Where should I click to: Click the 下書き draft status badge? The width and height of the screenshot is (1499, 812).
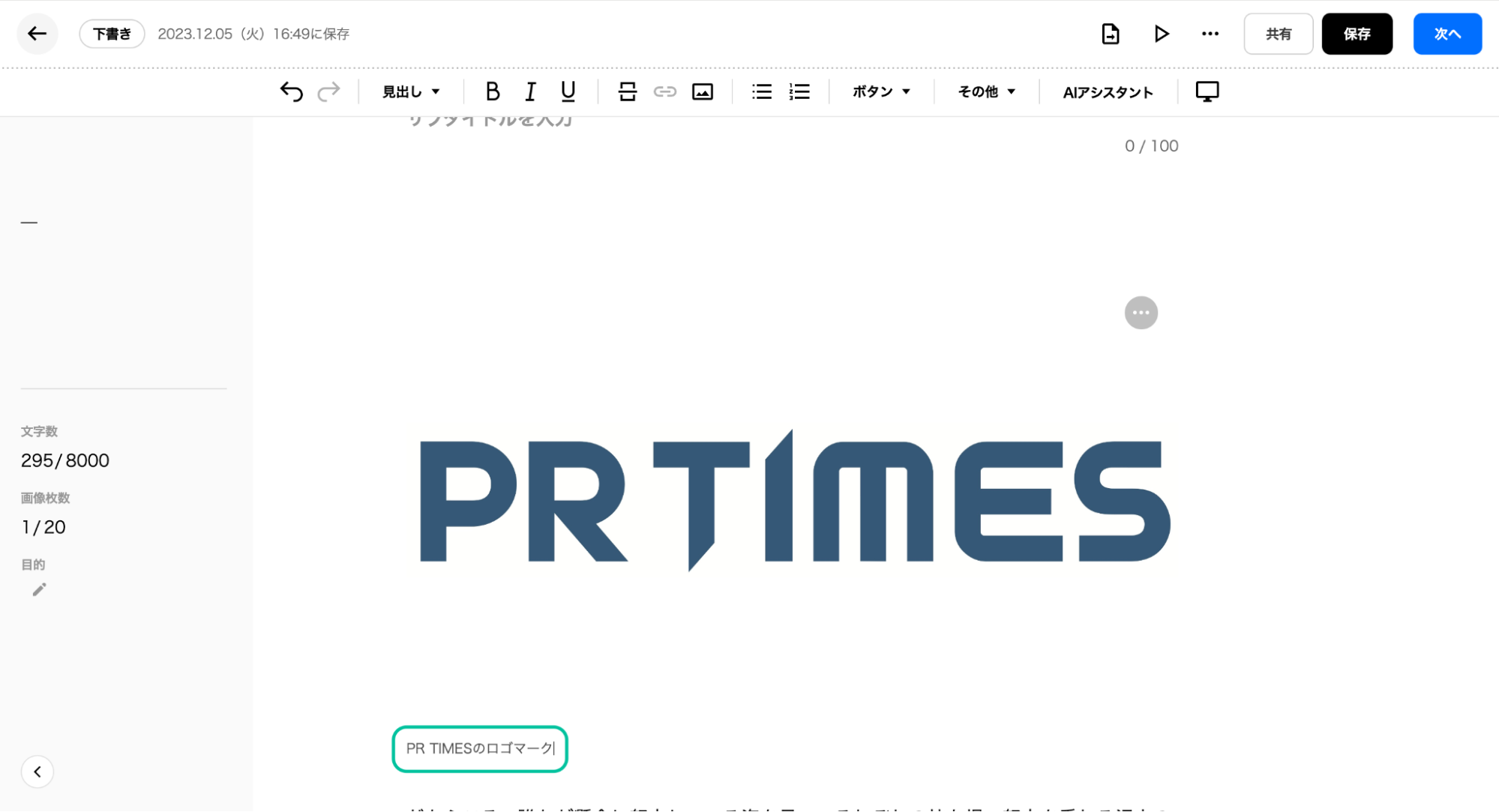pos(112,34)
